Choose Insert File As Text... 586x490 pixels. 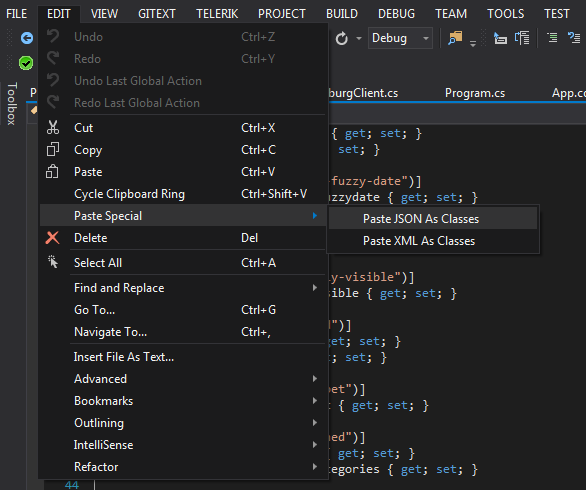click(x=183, y=357)
